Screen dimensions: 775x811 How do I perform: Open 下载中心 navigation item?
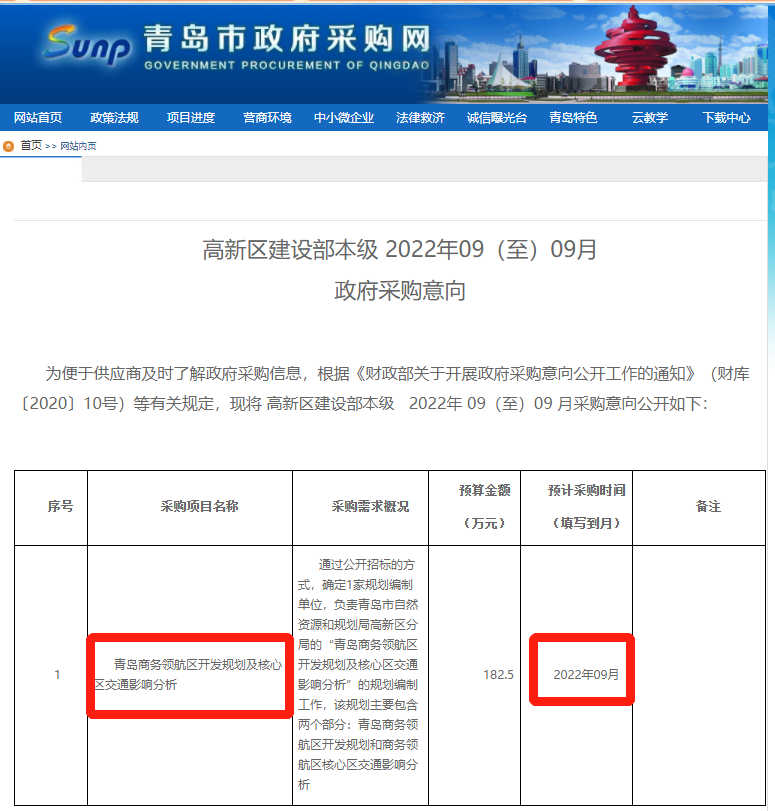pyautogui.click(x=726, y=118)
